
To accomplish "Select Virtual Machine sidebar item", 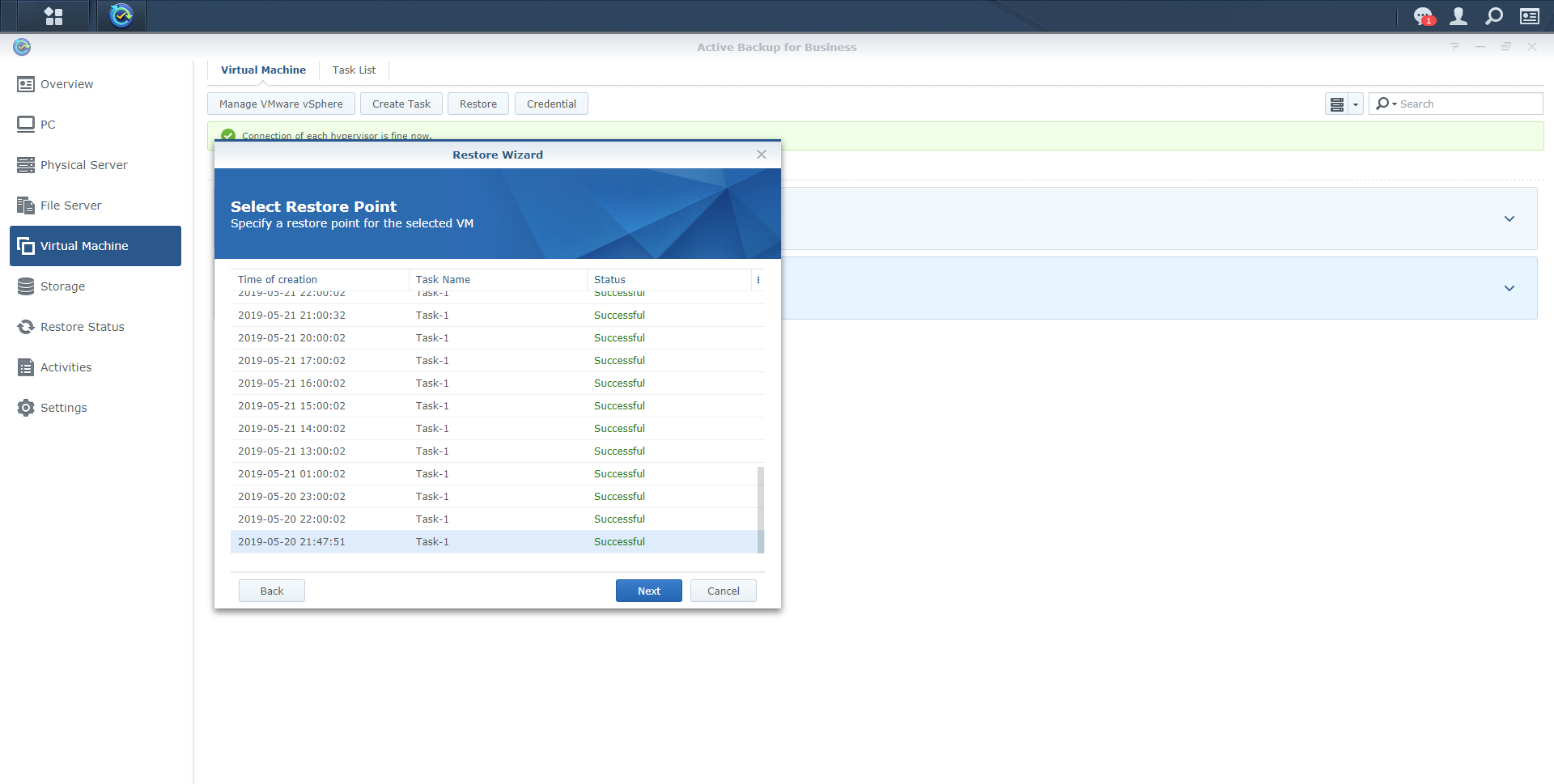I will (96, 246).
